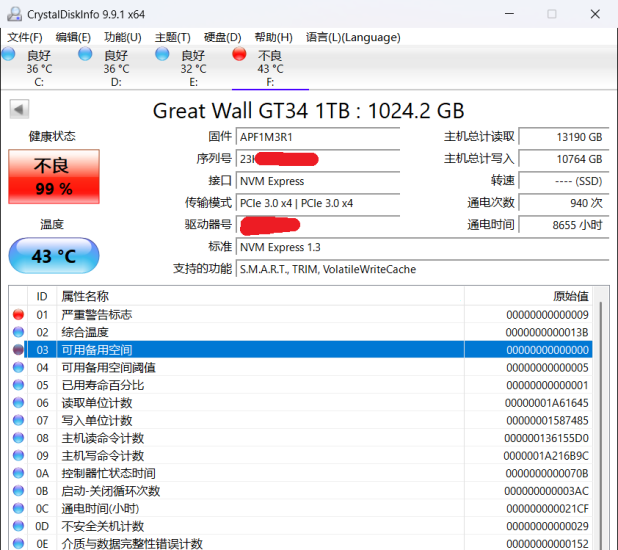Click the purple status dot for 可用备用空间
The height and width of the screenshot is (550, 618).
pos(19,350)
